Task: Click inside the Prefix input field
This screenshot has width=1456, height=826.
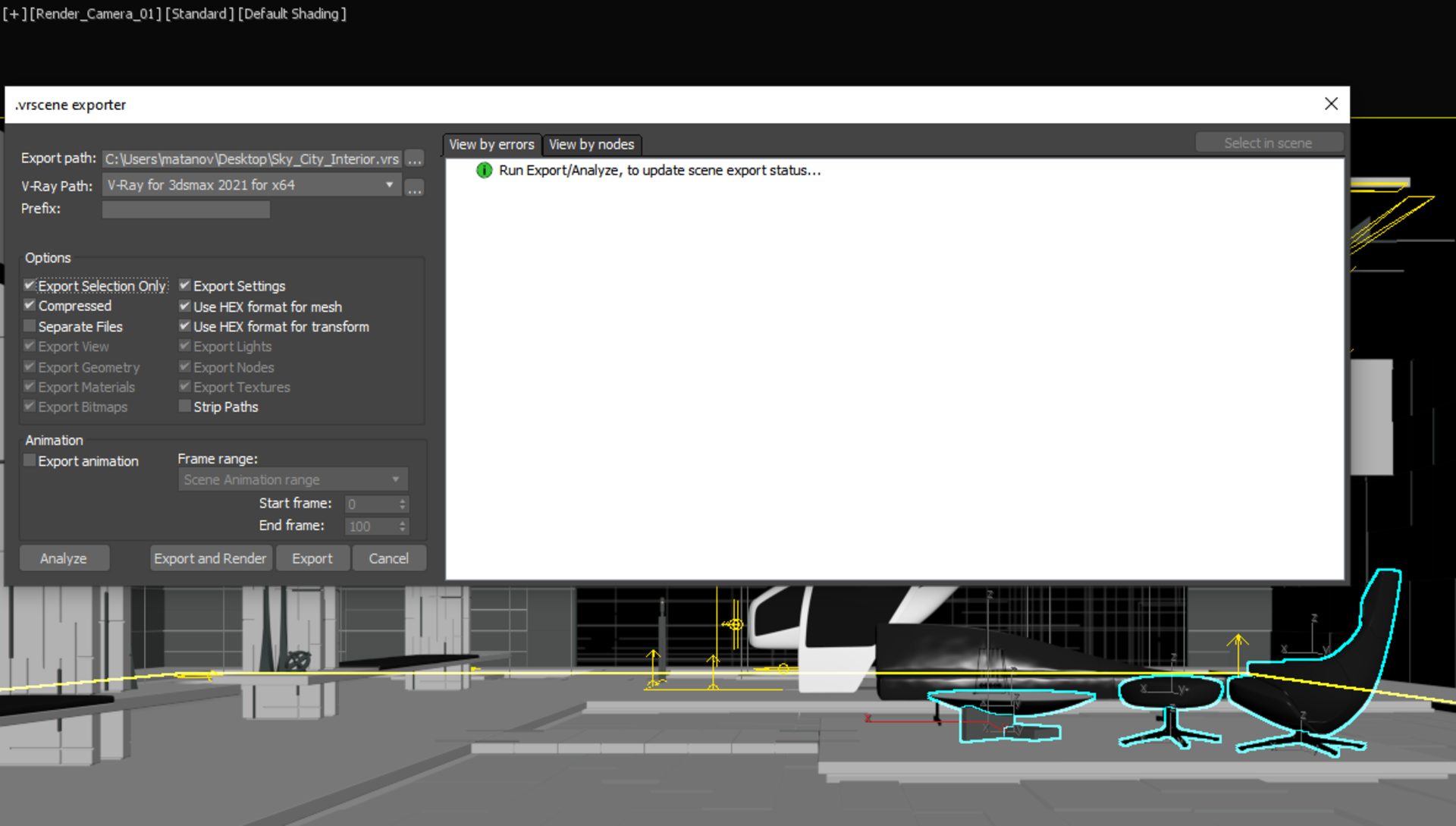Action: [x=185, y=209]
